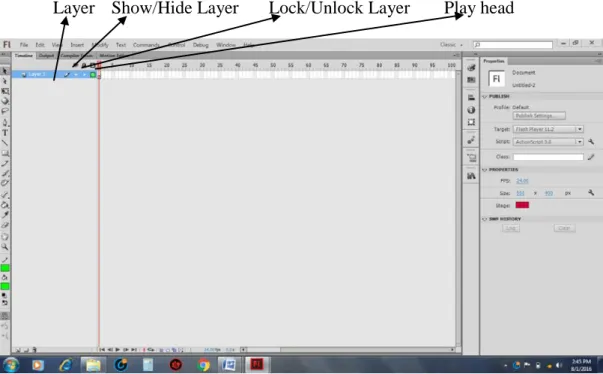
Task: Select the Deco tool
Action: (x=5, y=183)
